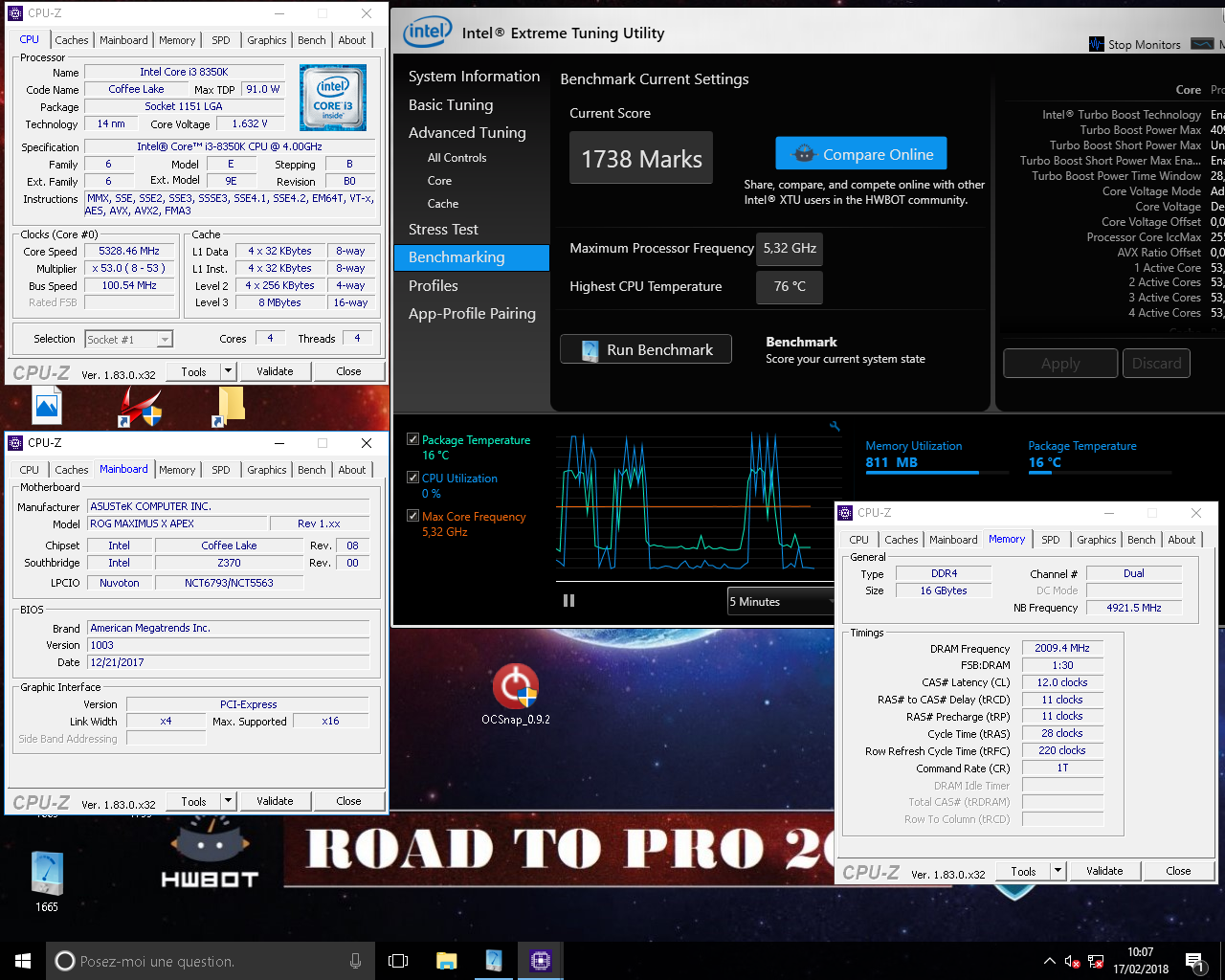
Task: Pause the XTU monitoring graph
Action: pyautogui.click(x=568, y=601)
